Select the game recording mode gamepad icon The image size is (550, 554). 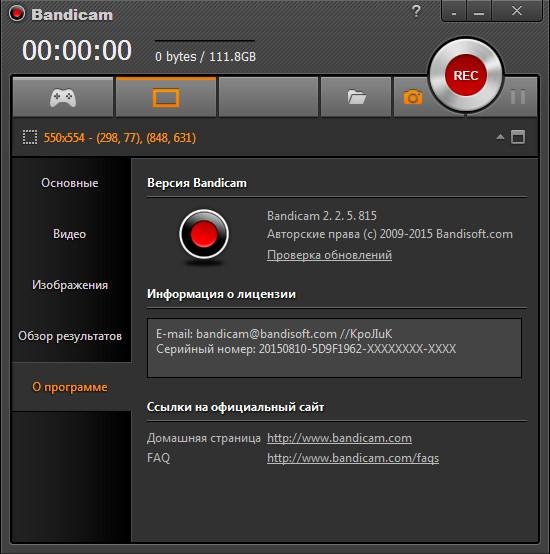[63, 97]
